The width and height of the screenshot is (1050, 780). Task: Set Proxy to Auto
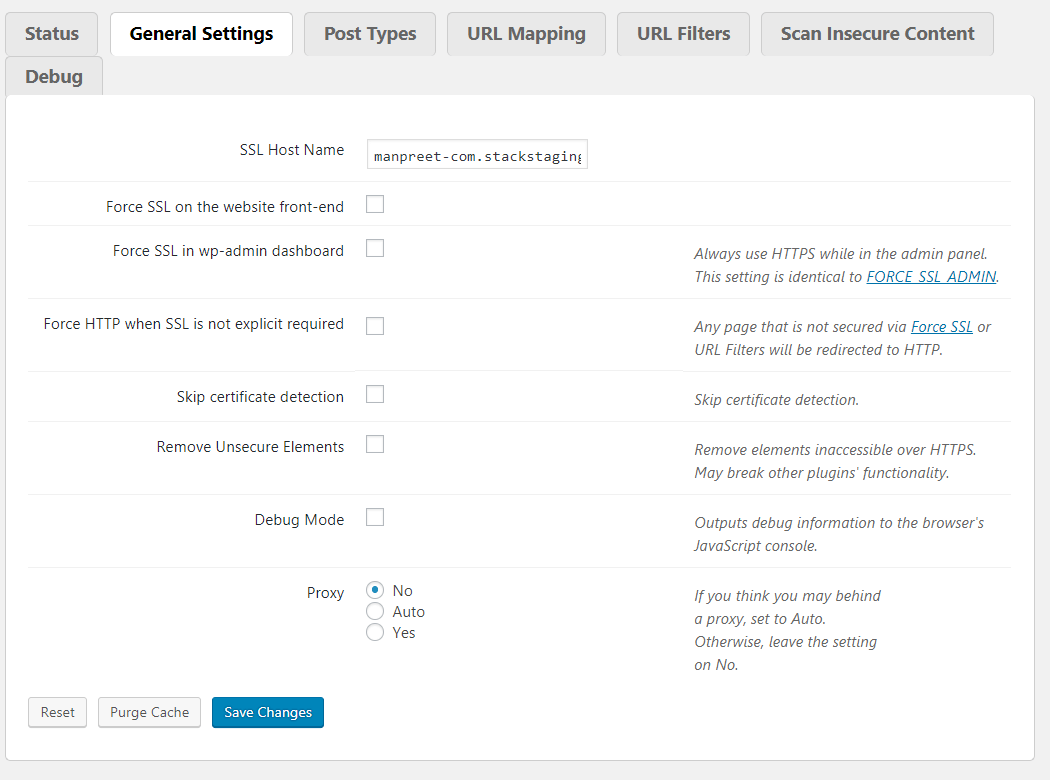[x=375, y=611]
